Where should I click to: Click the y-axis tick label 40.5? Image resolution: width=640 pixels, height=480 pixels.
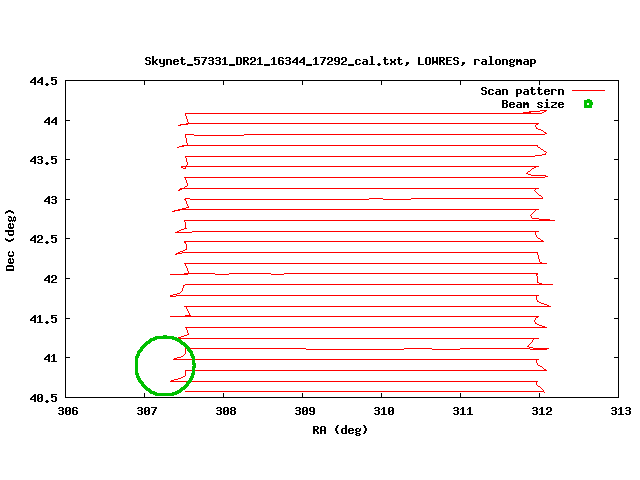pyautogui.click(x=43, y=398)
